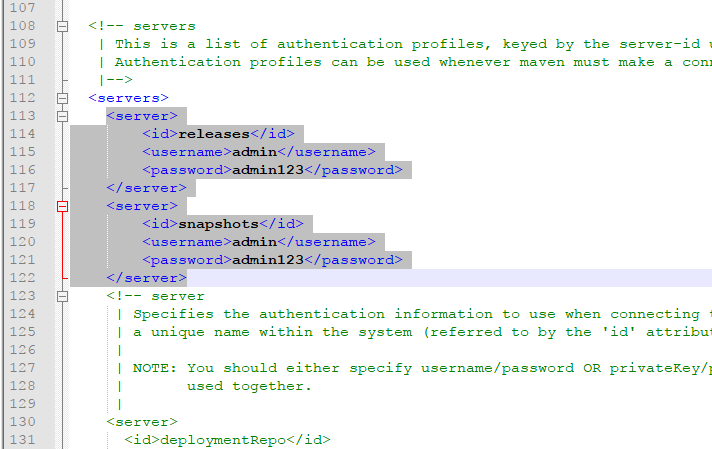Click line number 117 in the margin
Screen dimensions: 712x449
click(22, 188)
